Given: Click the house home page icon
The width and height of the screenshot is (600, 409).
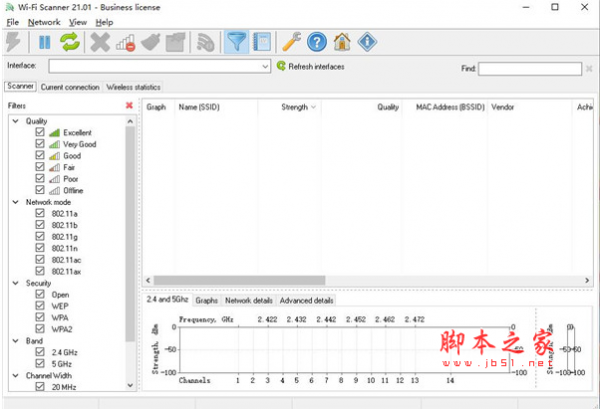Looking at the screenshot, I should tap(342, 42).
